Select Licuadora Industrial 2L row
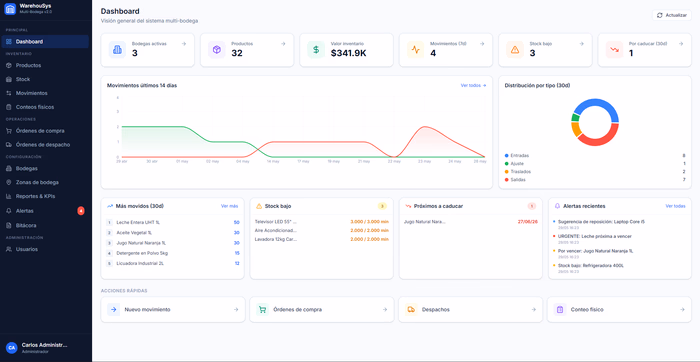The height and width of the screenshot is (362, 700). [x=173, y=263]
